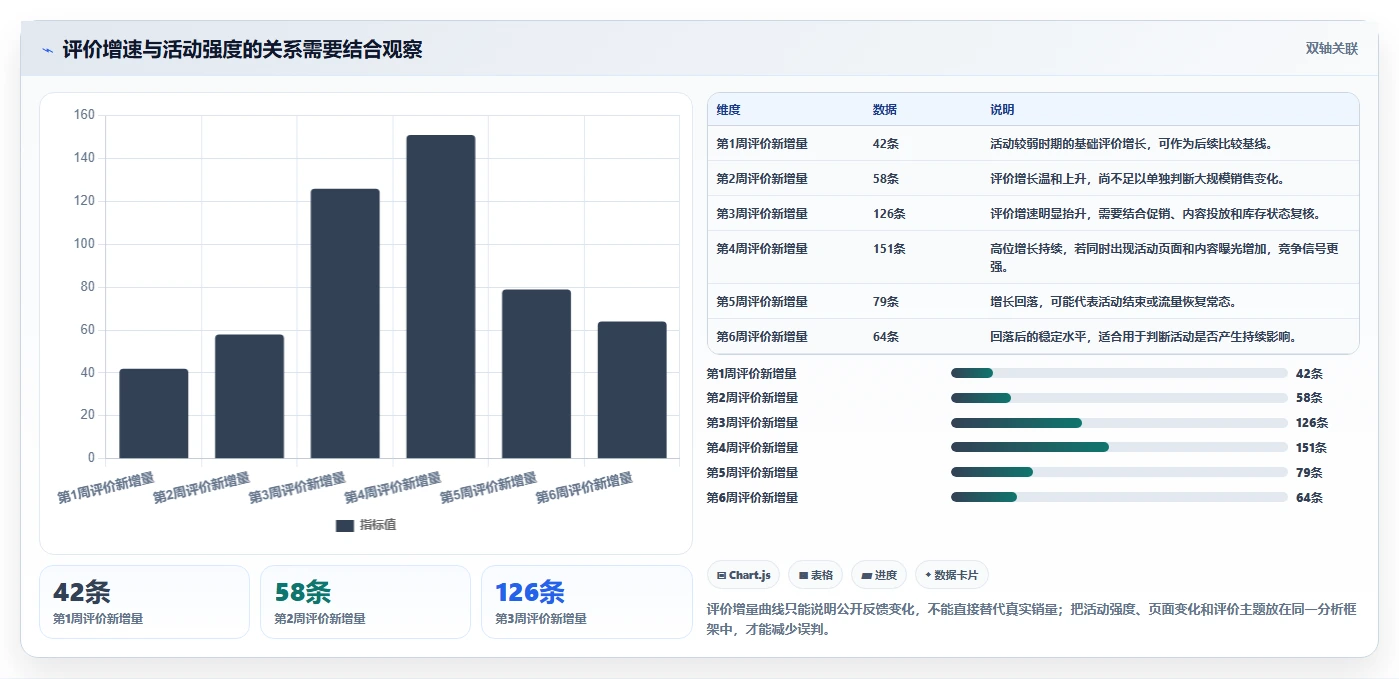1399x679 pixels.
Task: Click the 第4周评价新增量 tallest bar
Action: tap(441, 297)
